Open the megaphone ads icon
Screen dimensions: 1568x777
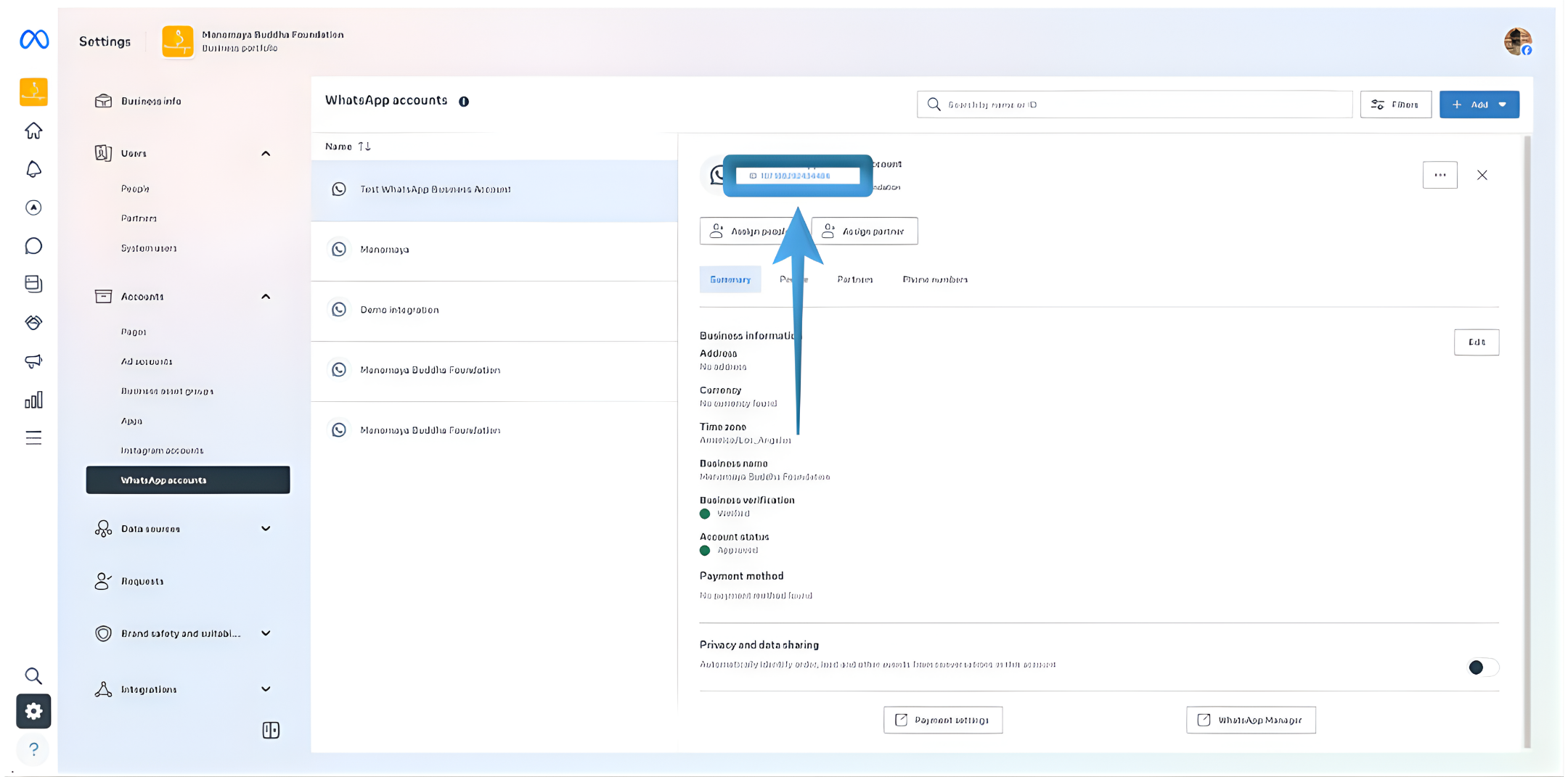[33, 361]
